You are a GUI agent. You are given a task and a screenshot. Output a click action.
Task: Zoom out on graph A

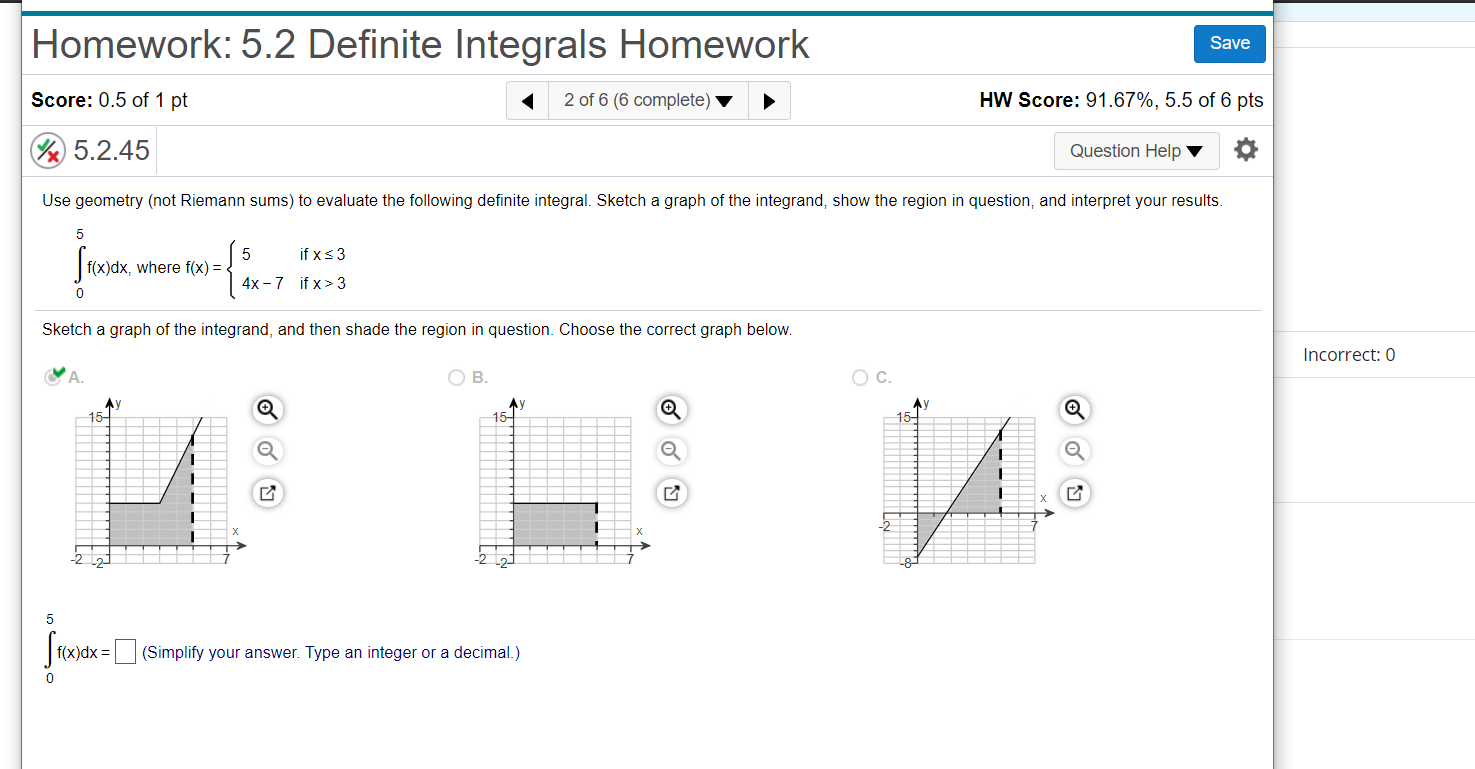(x=267, y=451)
